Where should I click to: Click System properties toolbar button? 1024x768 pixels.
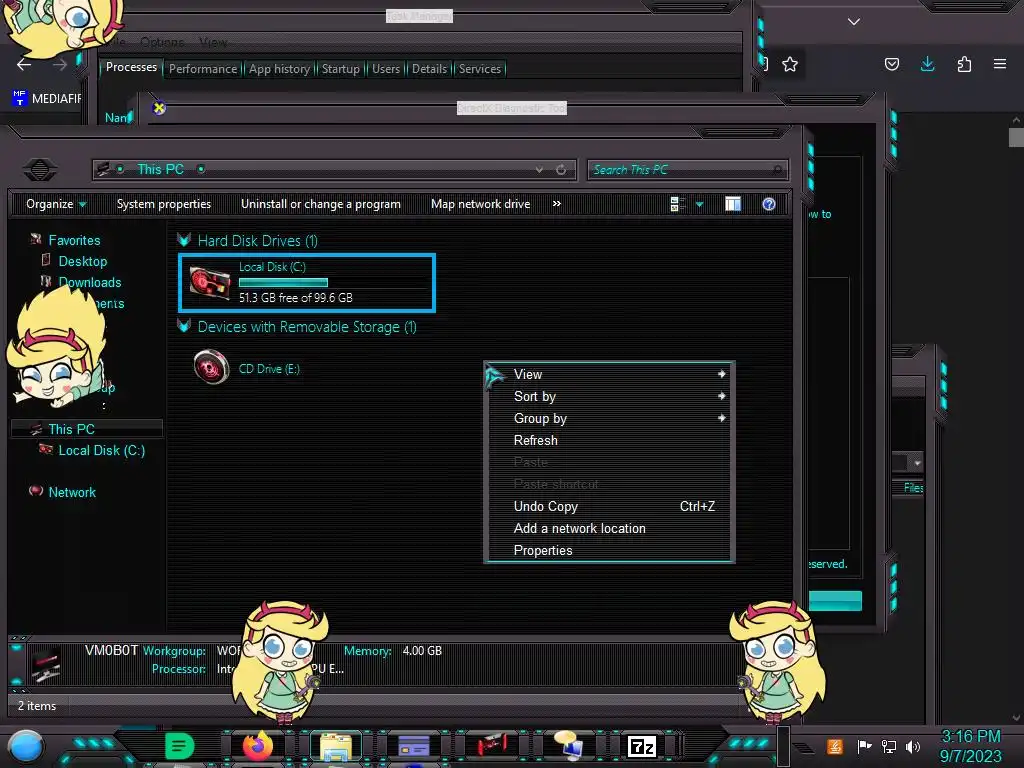coord(164,204)
